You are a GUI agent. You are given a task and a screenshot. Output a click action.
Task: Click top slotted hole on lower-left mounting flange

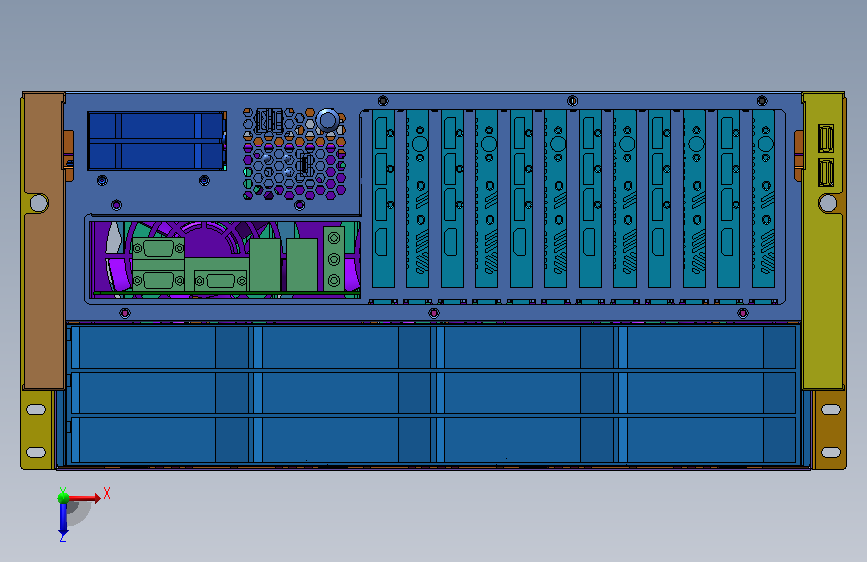click(36, 409)
